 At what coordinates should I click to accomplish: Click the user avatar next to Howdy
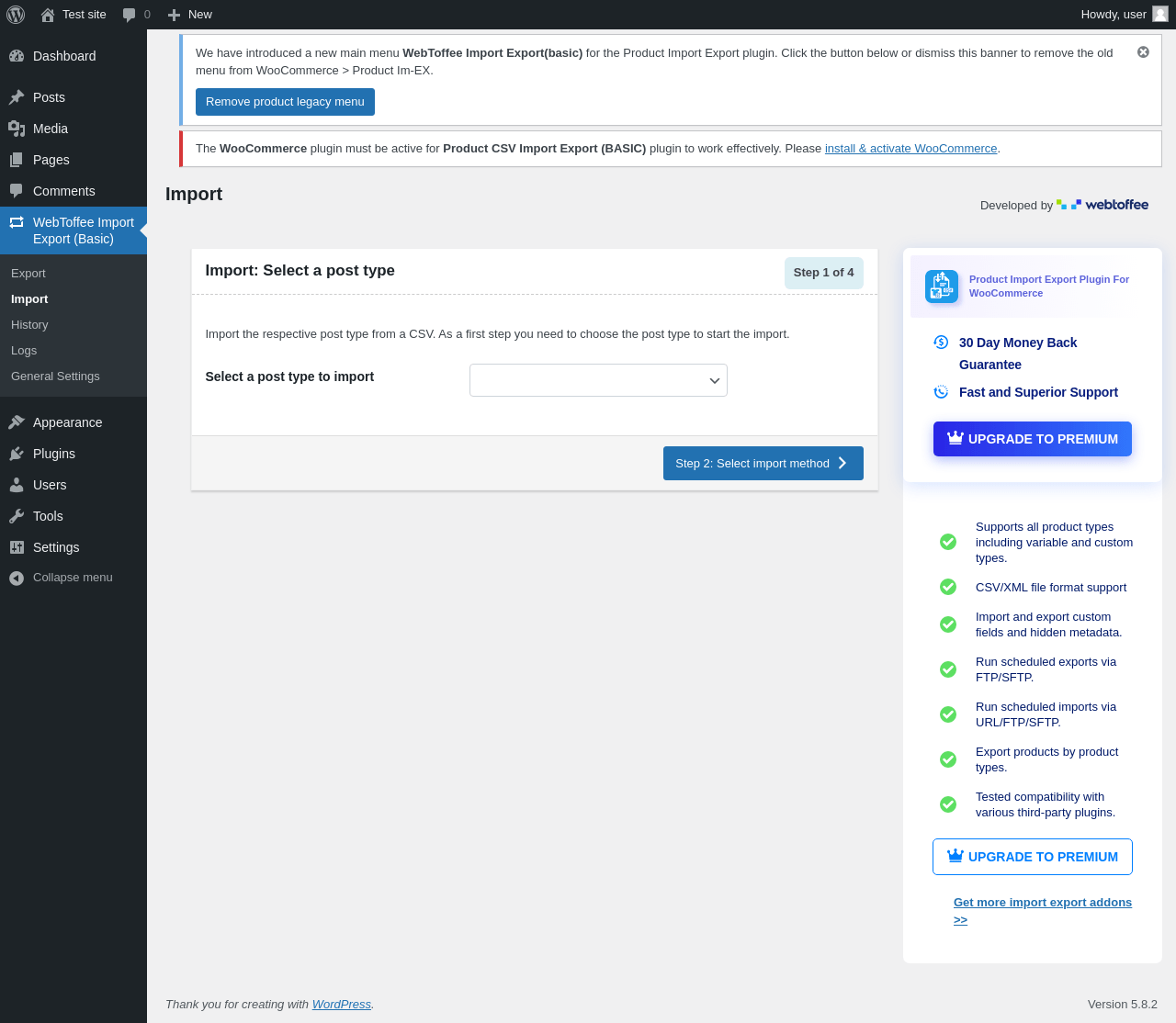coord(1160,14)
